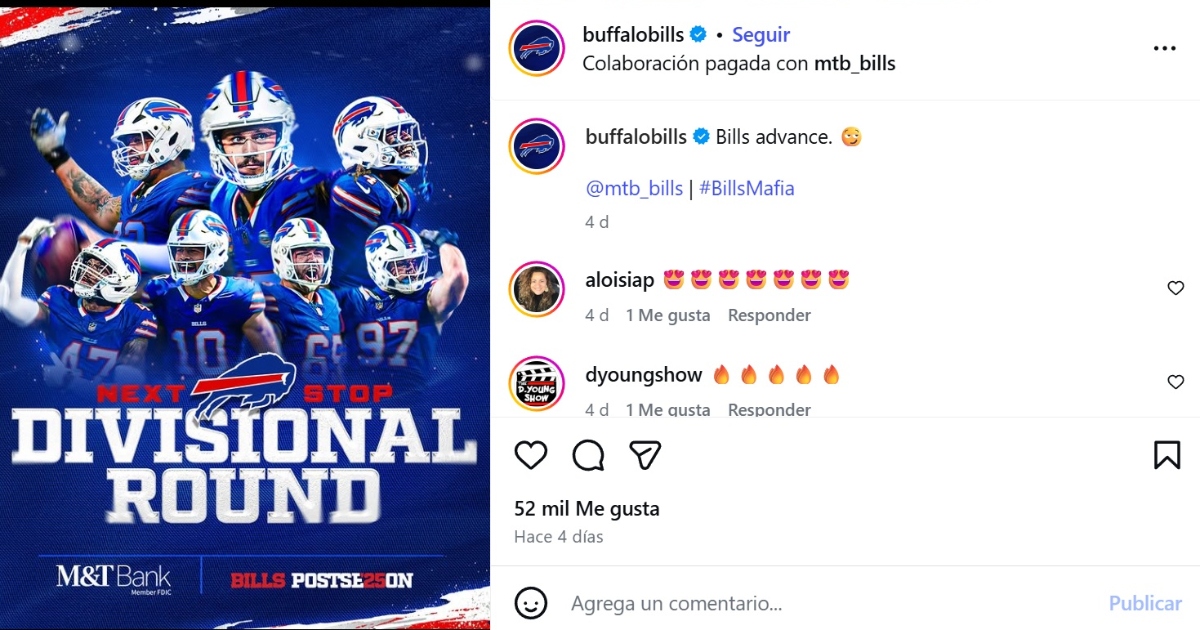Like aloisiap's comment with its heart toggle
The image size is (1200, 630).
[x=1175, y=288]
